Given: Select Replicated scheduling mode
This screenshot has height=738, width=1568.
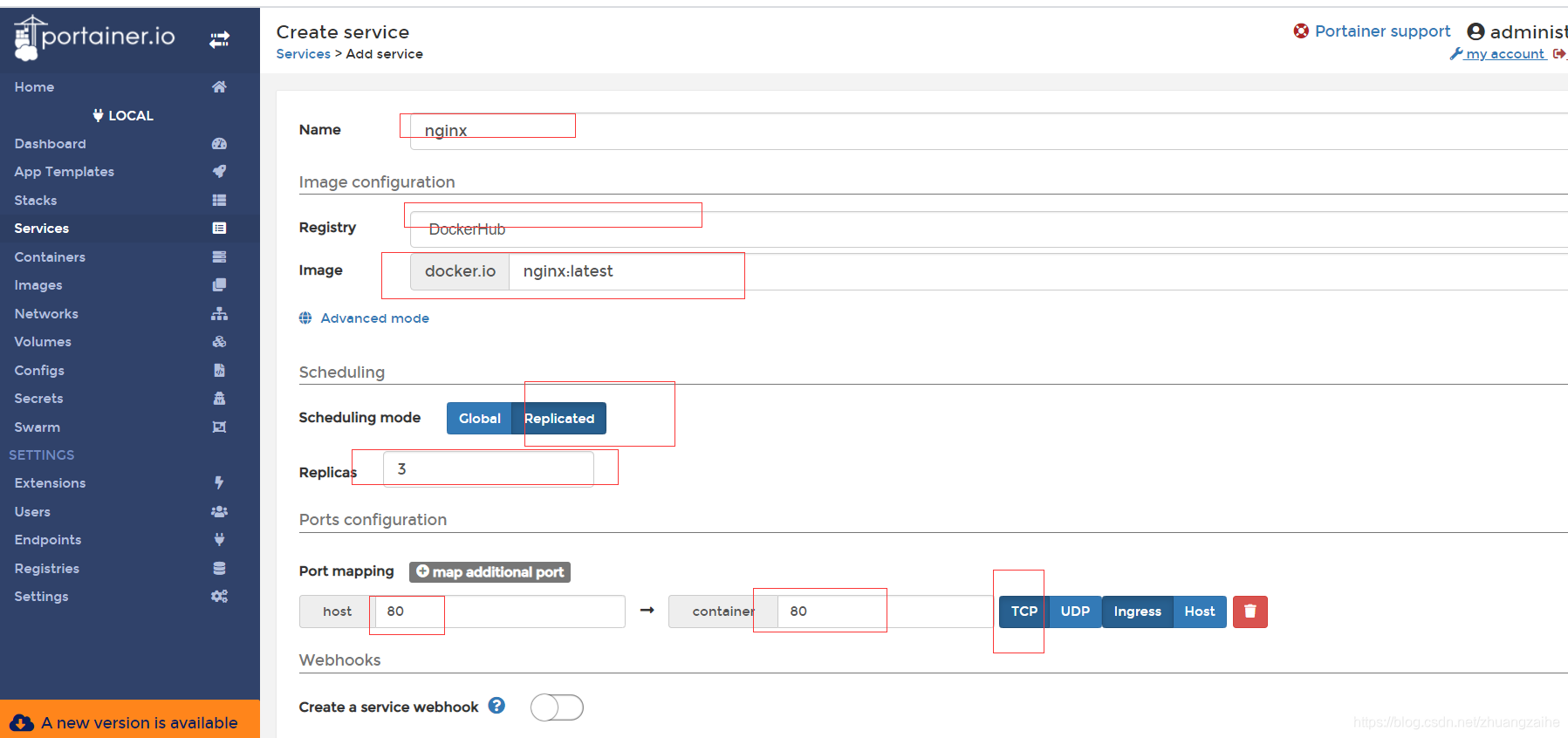Looking at the screenshot, I should [x=559, y=419].
